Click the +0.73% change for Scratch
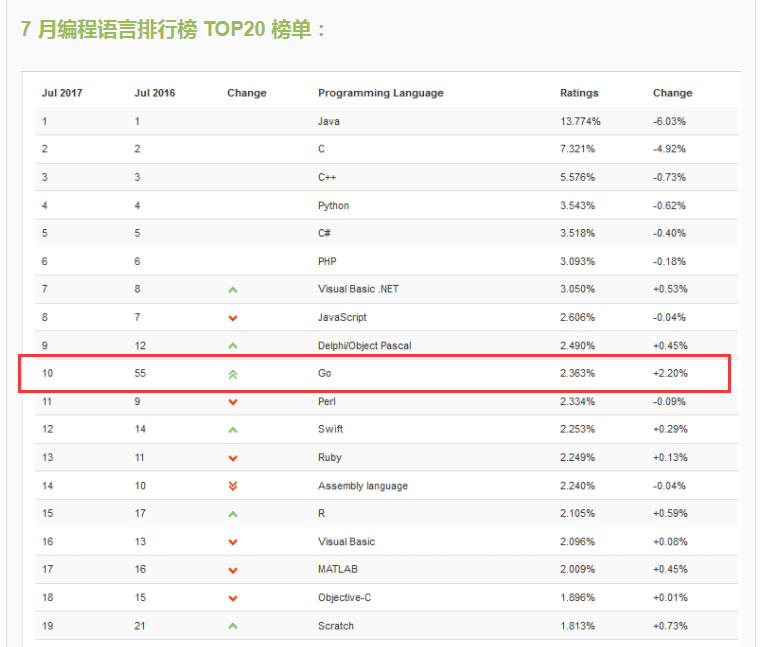765x647 pixels. 670,626
